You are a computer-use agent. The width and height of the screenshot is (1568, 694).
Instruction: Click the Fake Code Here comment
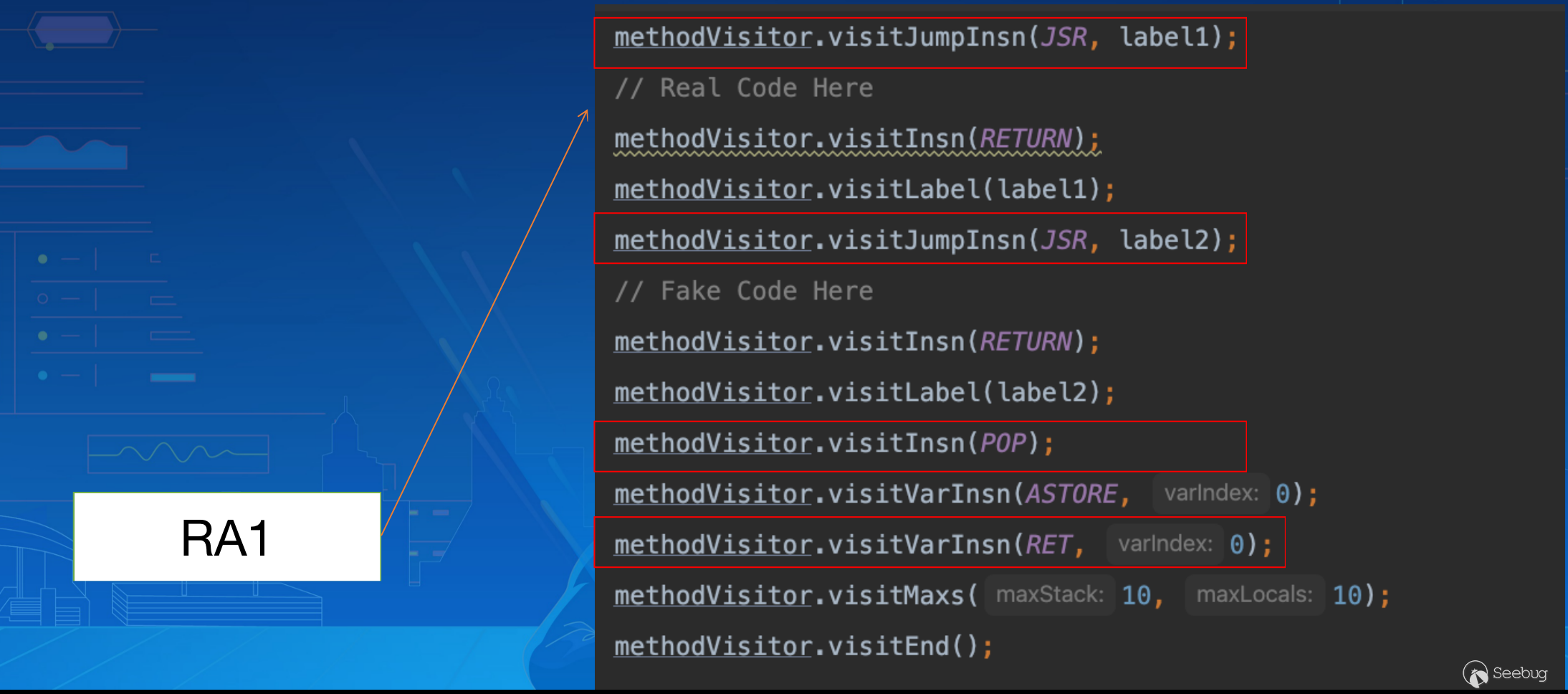tap(744, 291)
